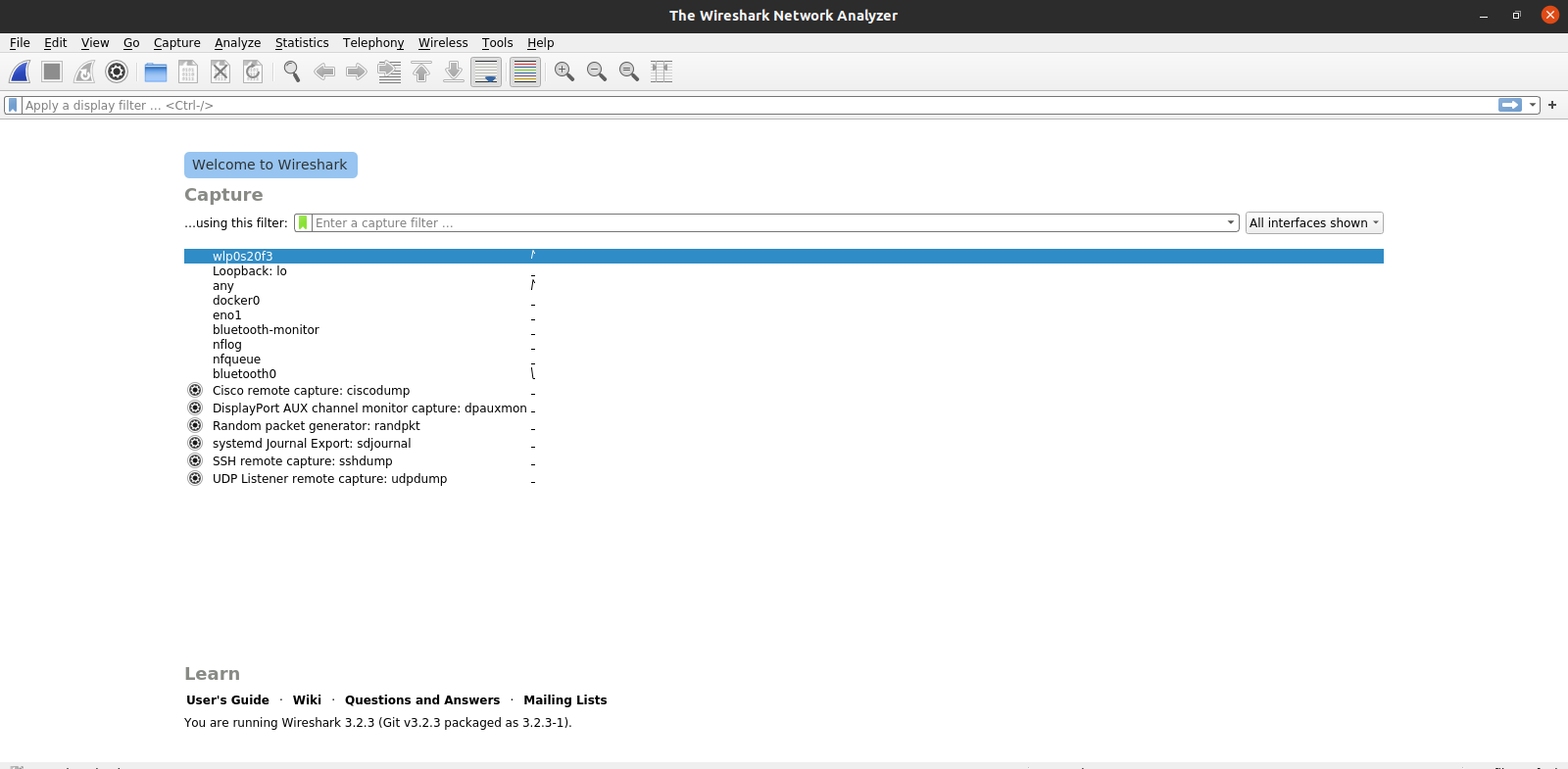
Task: Go back in packet history arrow
Action: [x=324, y=72]
